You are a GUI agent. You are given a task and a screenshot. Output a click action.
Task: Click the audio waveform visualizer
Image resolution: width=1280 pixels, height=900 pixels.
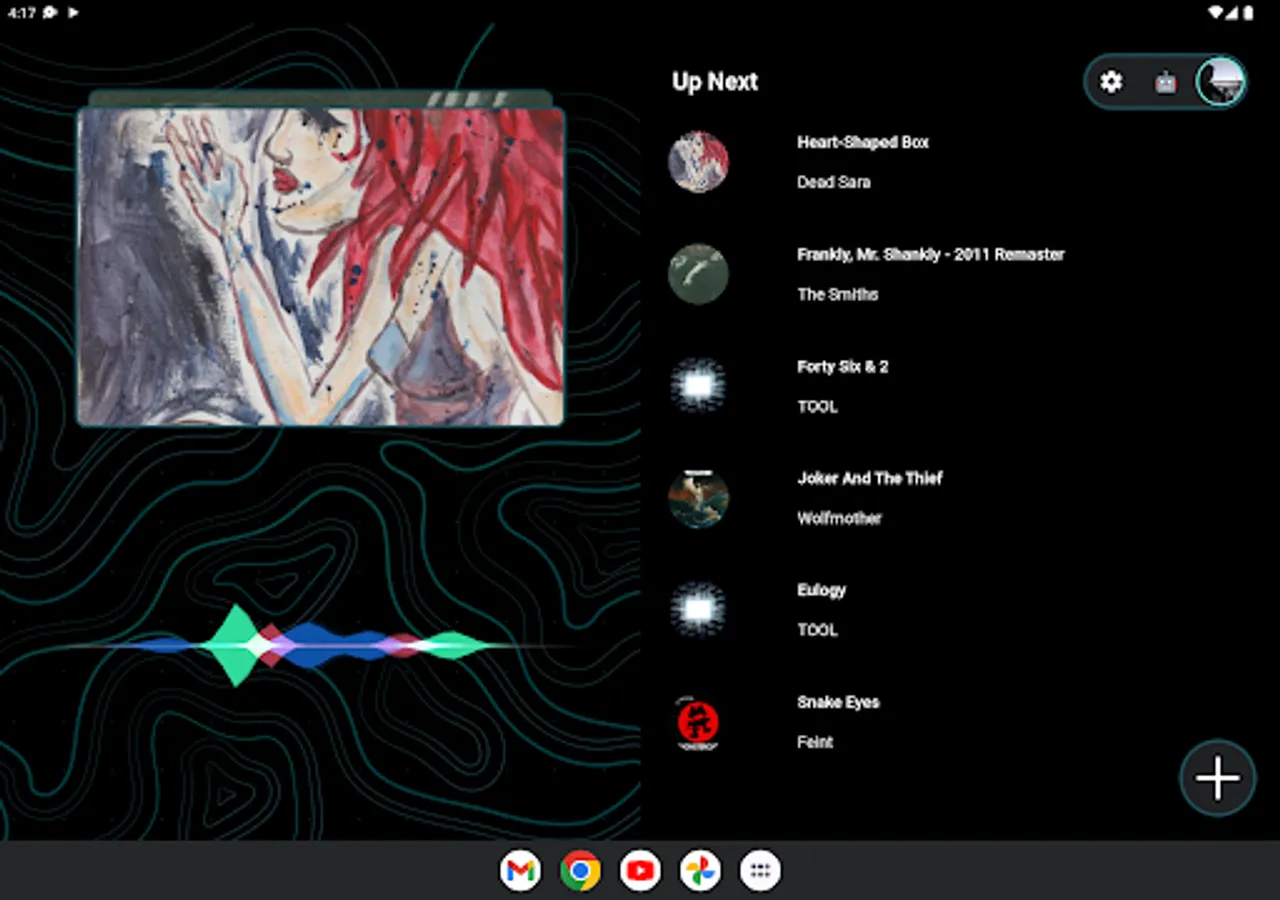click(312, 646)
